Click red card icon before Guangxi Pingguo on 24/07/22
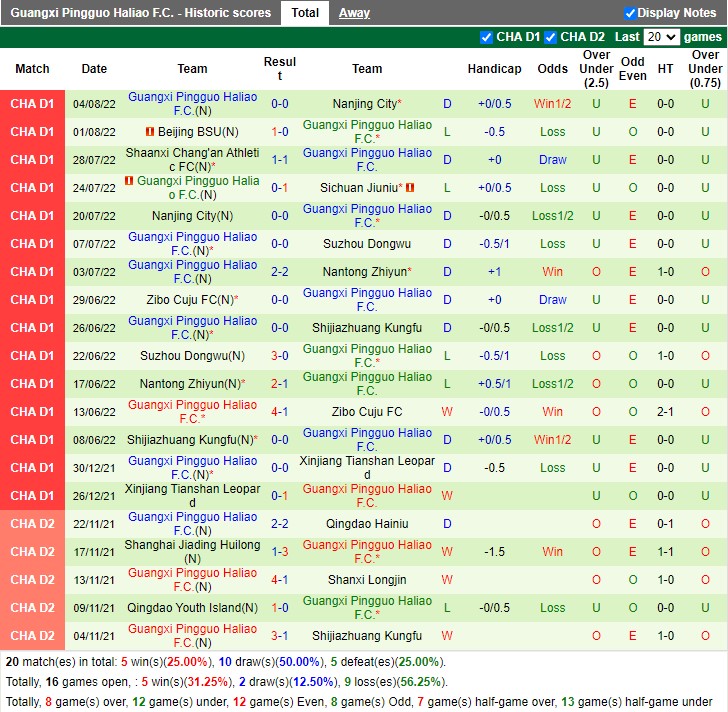Image resolution: width=728 pixels, height=712 pixels. click(x=129, y=182)
